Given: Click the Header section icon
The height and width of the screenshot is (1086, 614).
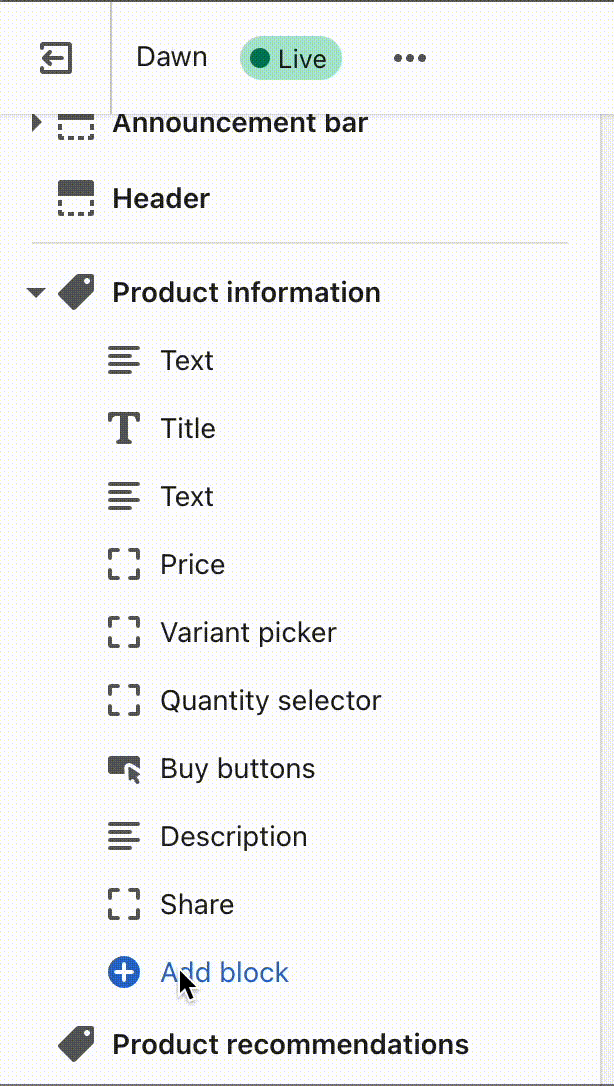Looking at the screenshot, I should [75, 198].
